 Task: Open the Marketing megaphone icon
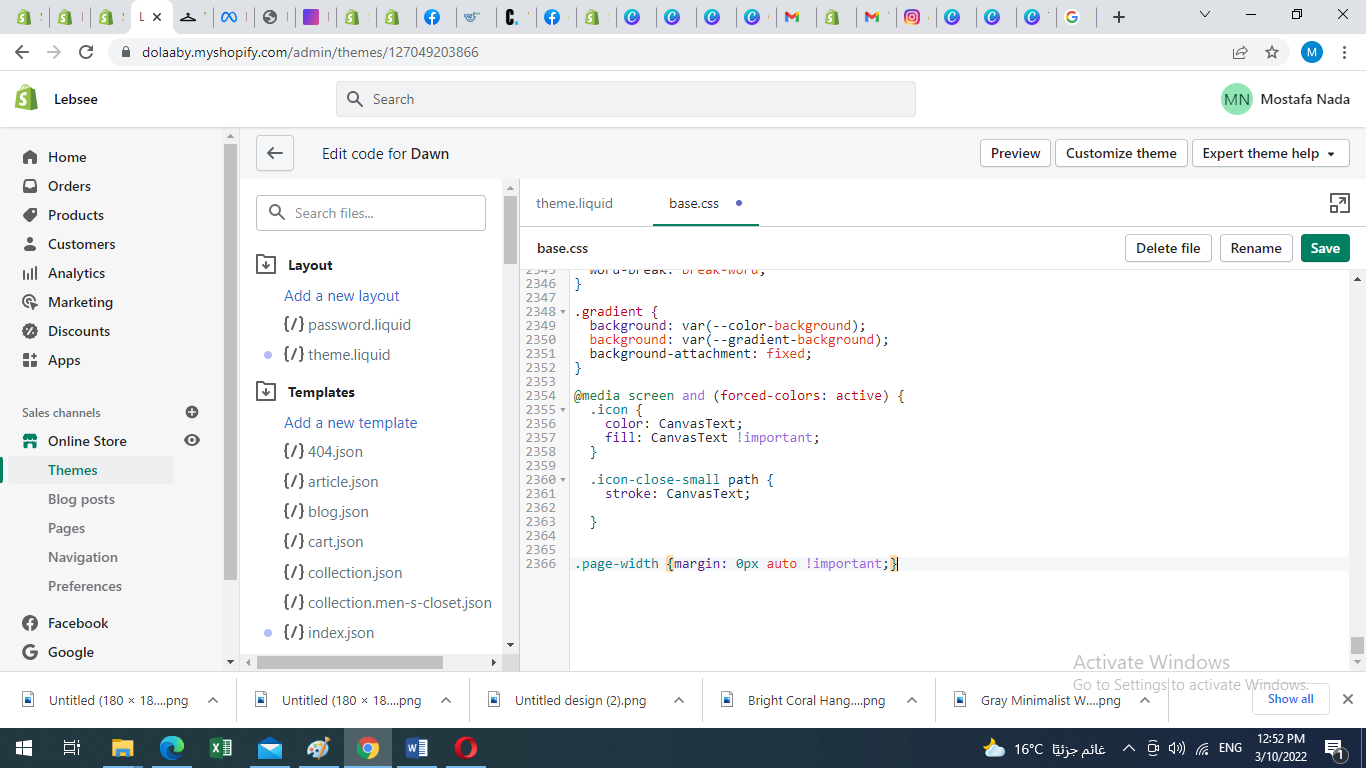[x=30, y=302]
